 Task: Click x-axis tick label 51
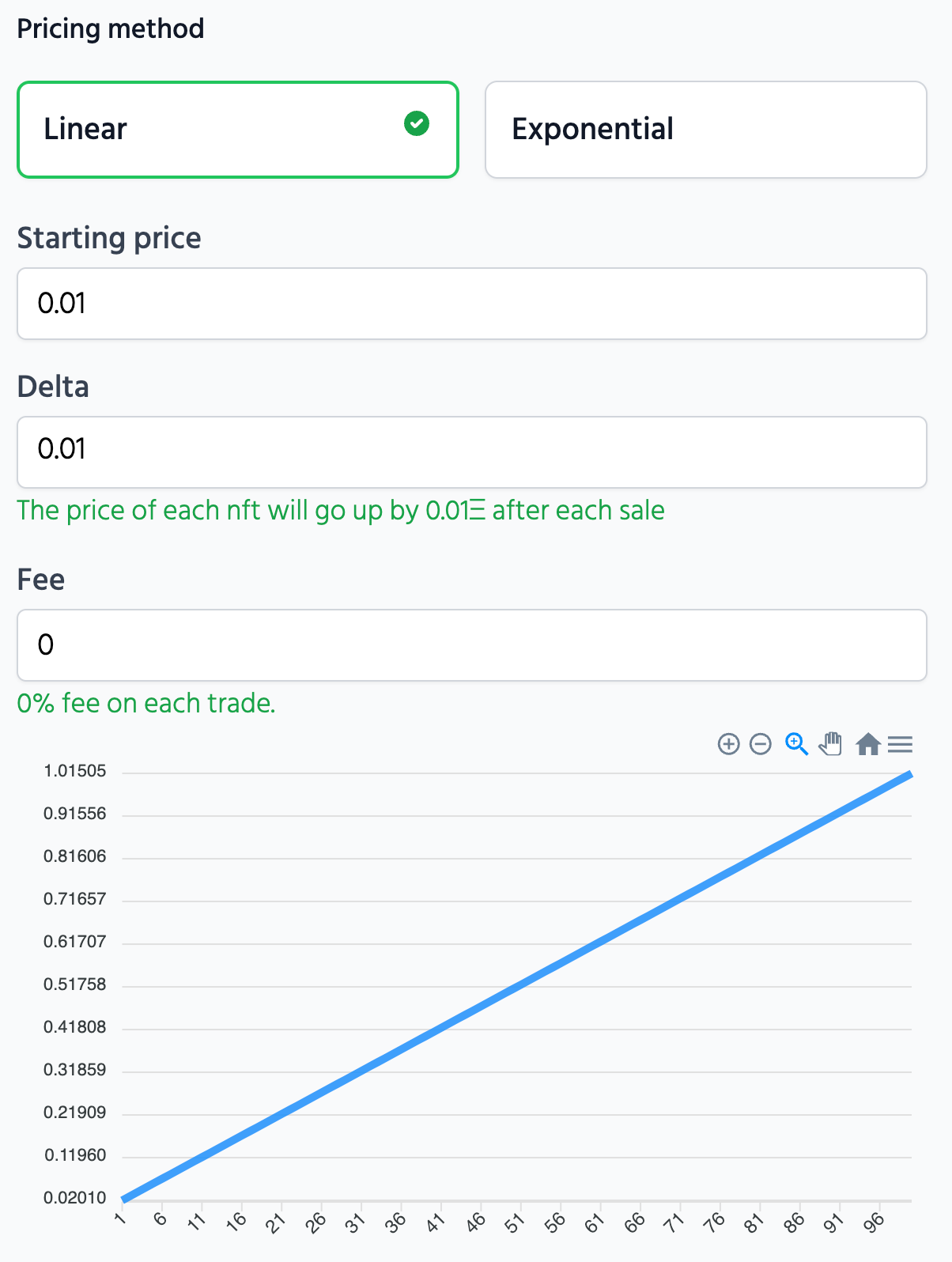(516, 1223)
